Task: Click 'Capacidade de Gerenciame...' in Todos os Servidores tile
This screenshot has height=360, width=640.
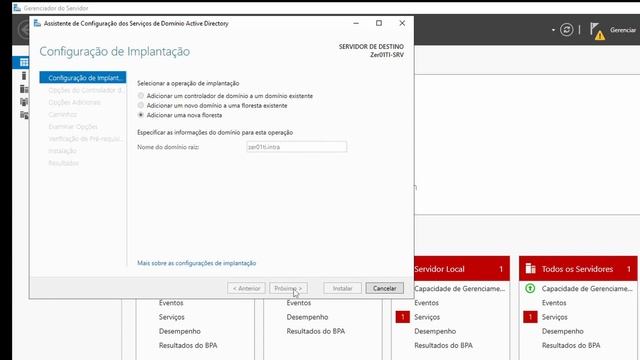Action: tap(587, 289)
